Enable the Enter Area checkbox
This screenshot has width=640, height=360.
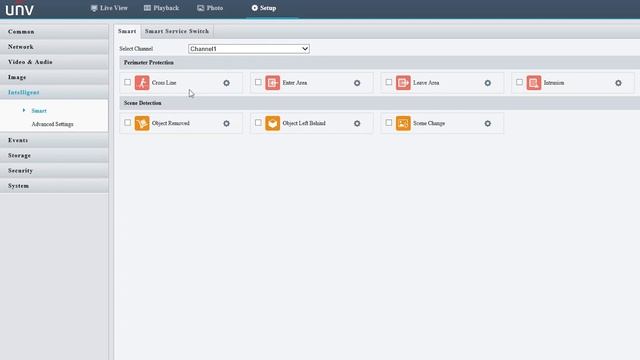tap(258, 82)
